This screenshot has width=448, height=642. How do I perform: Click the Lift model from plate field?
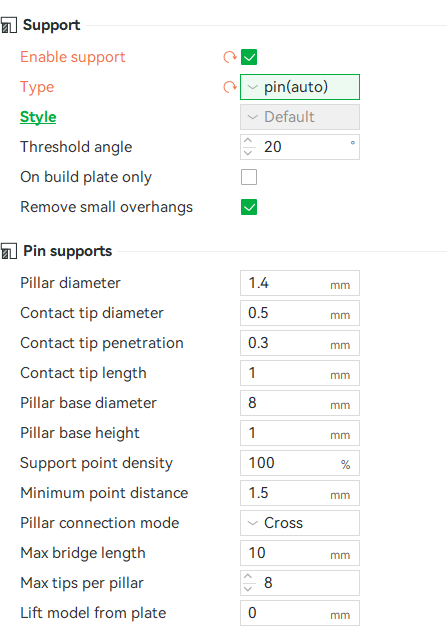click(300, 613)
